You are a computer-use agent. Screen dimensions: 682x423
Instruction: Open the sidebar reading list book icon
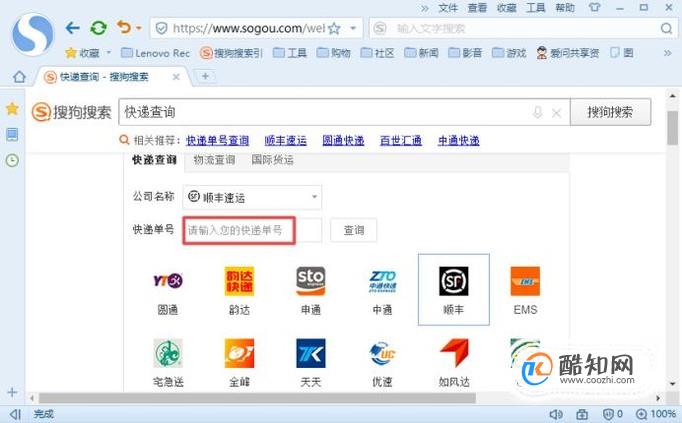[x=12, y=135]
